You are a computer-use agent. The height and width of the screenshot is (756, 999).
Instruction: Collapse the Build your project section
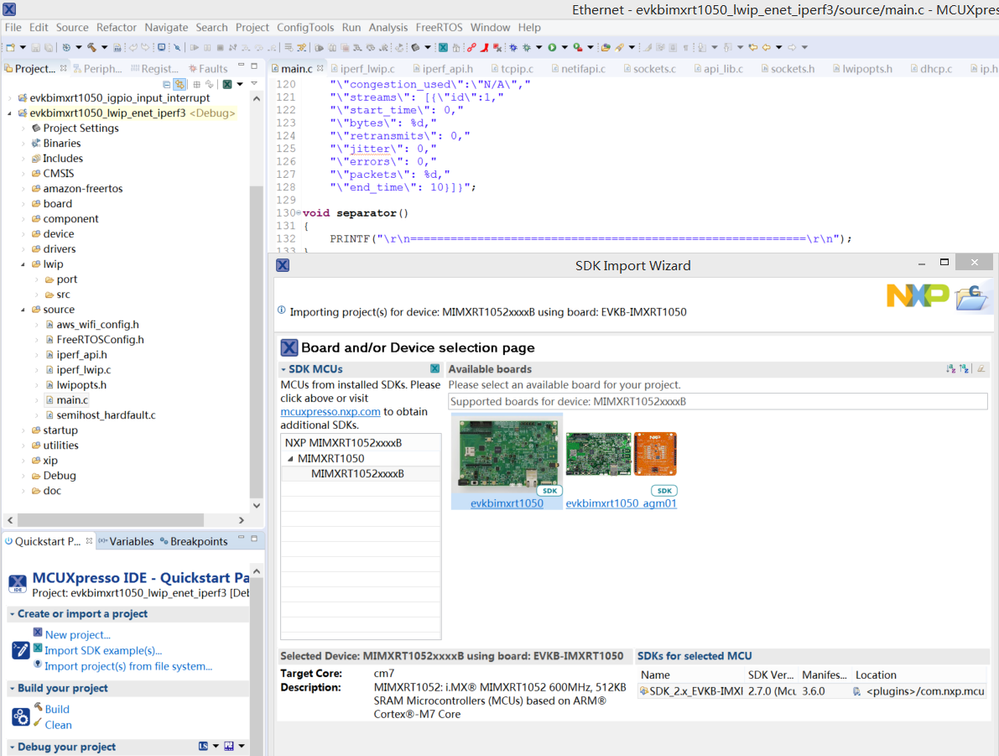(x=12, y=688)
